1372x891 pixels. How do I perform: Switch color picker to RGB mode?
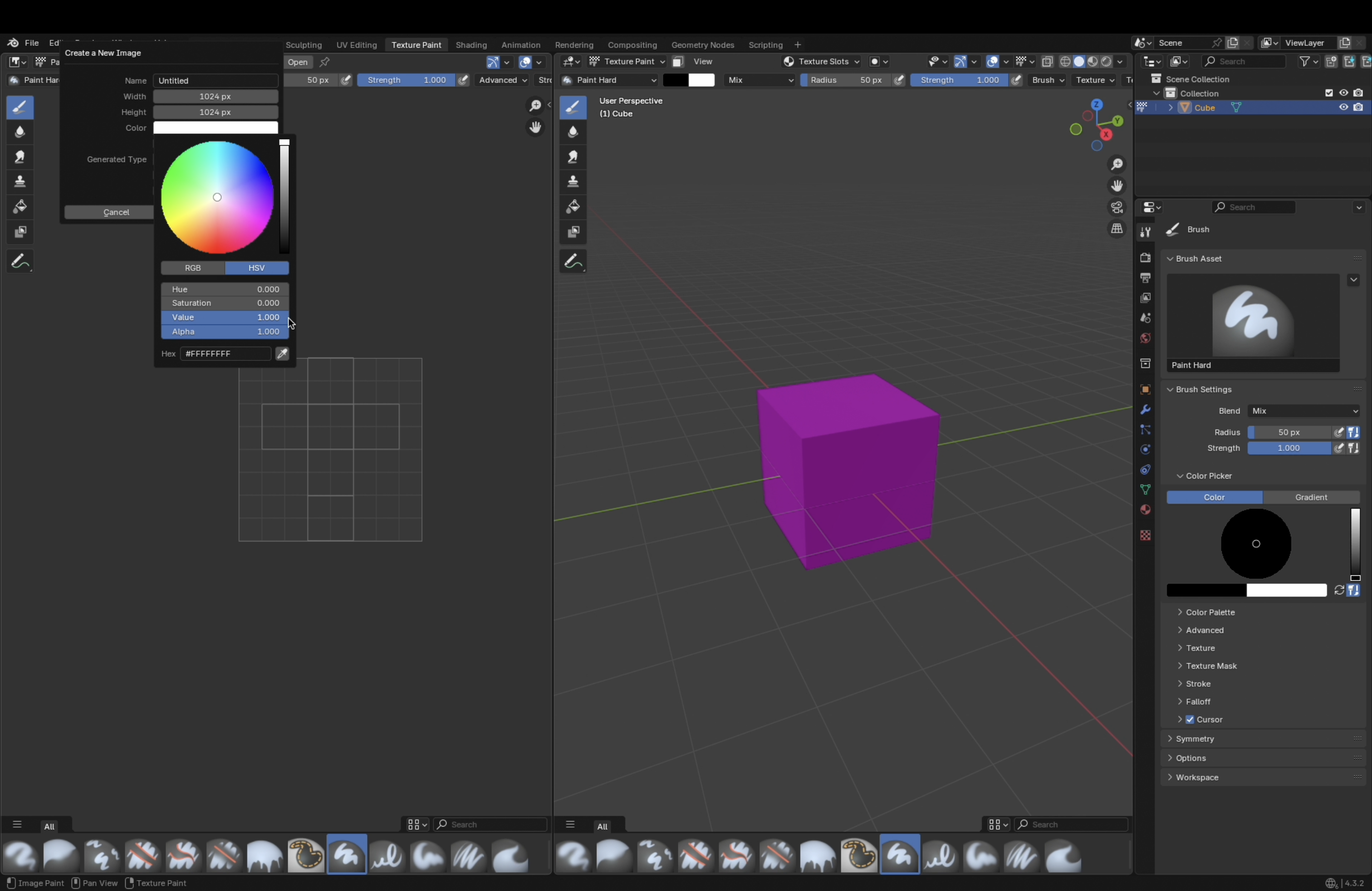tap(192, 268)
